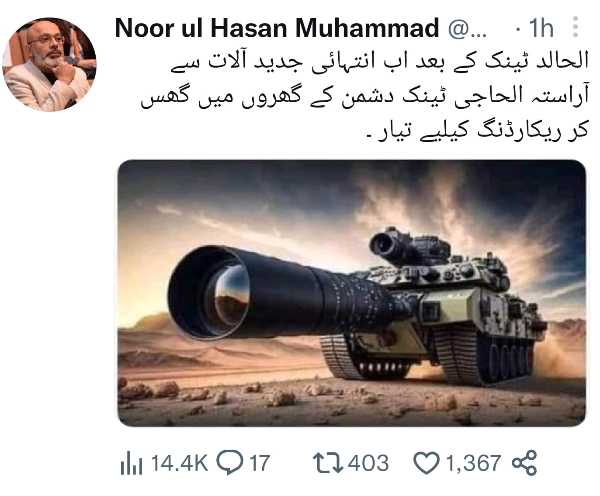Open Noor ul Hasan Muhammad's profile picture
The height and width of the screenshot is (496, 600).
[49, 64]
